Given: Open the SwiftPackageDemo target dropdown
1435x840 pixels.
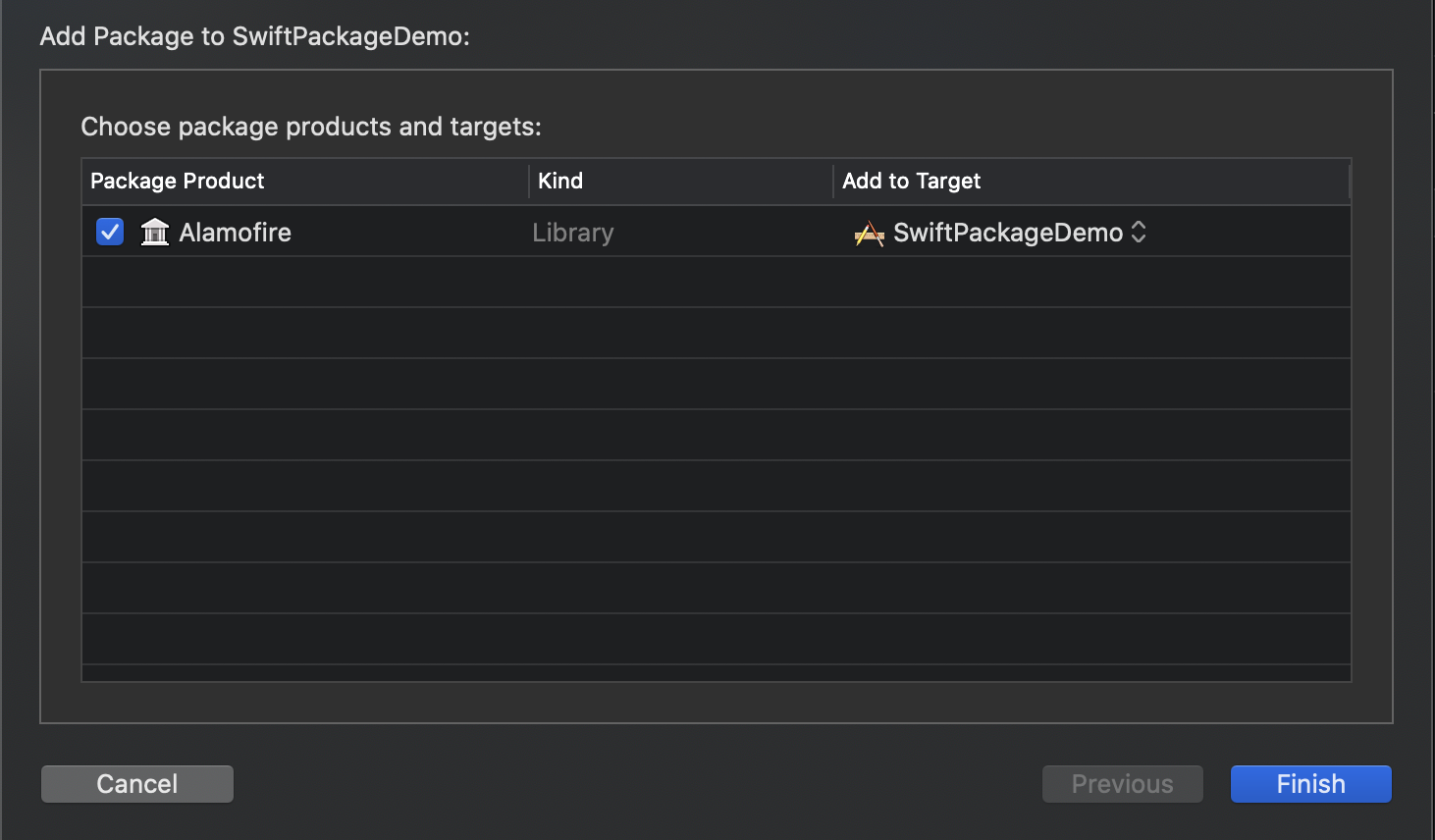Looking at the screenshot, I should point(1007,233).
